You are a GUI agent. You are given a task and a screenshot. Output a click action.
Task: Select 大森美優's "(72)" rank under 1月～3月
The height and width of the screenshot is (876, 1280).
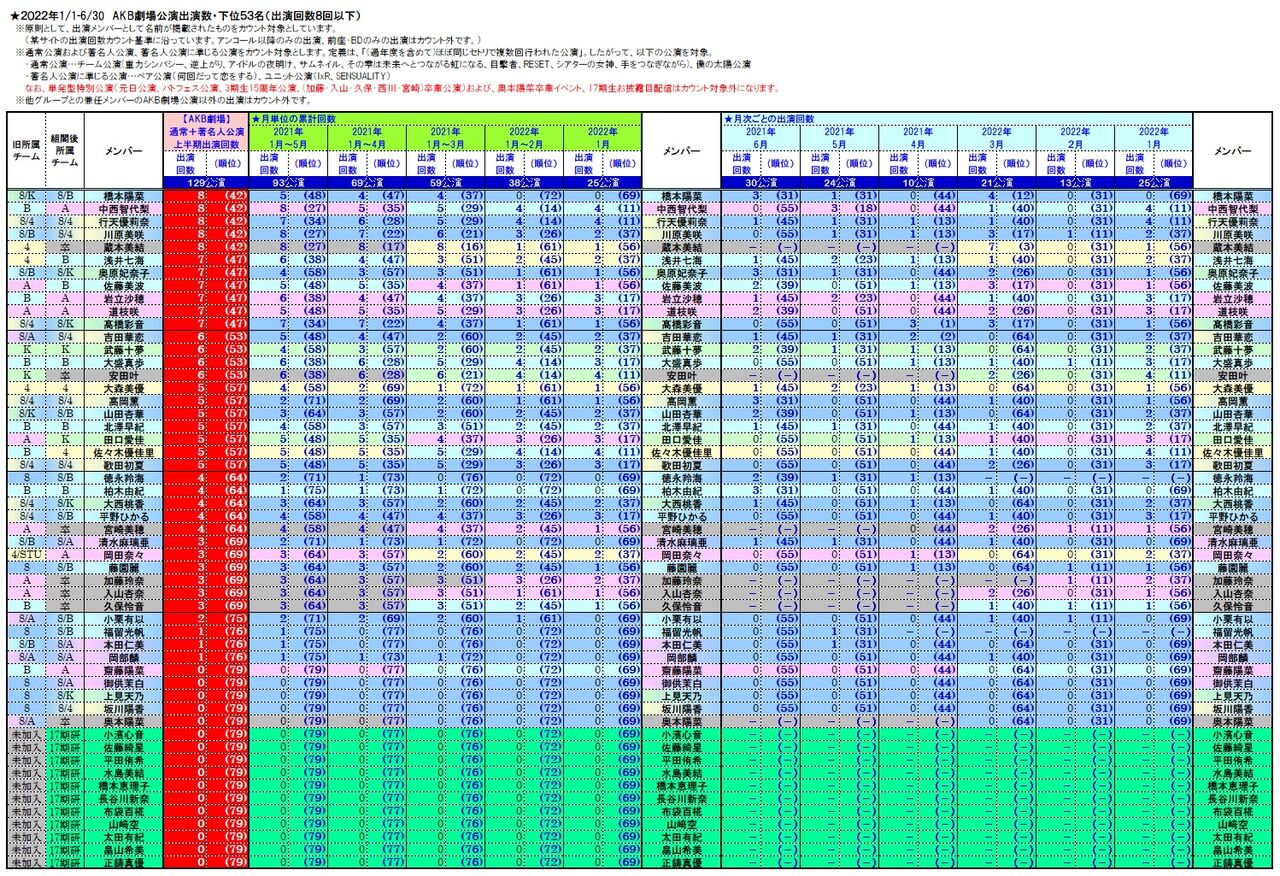click(x=466, y=388)
